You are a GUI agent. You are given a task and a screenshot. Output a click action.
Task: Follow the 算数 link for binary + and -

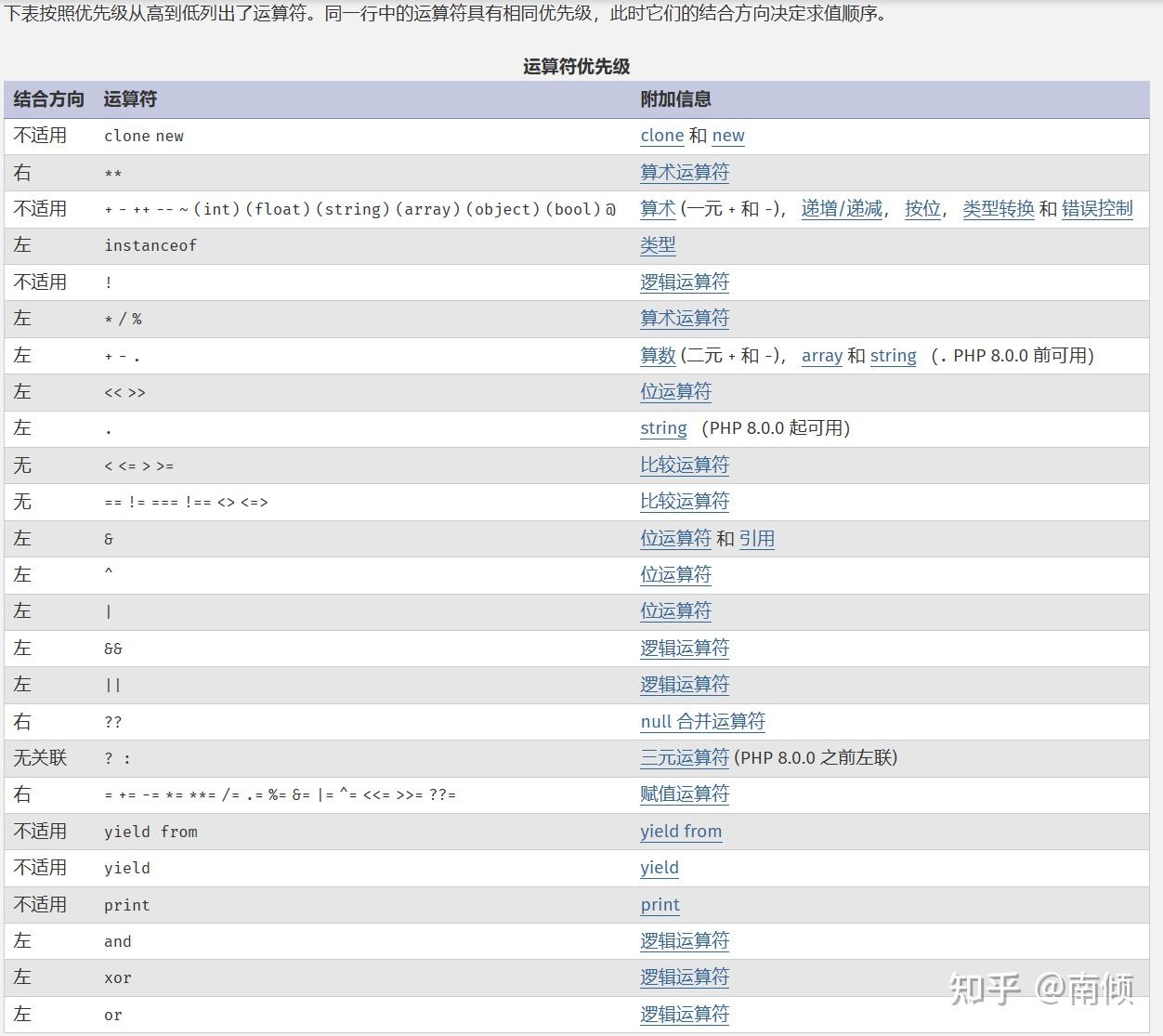click(x=658, y=356)
